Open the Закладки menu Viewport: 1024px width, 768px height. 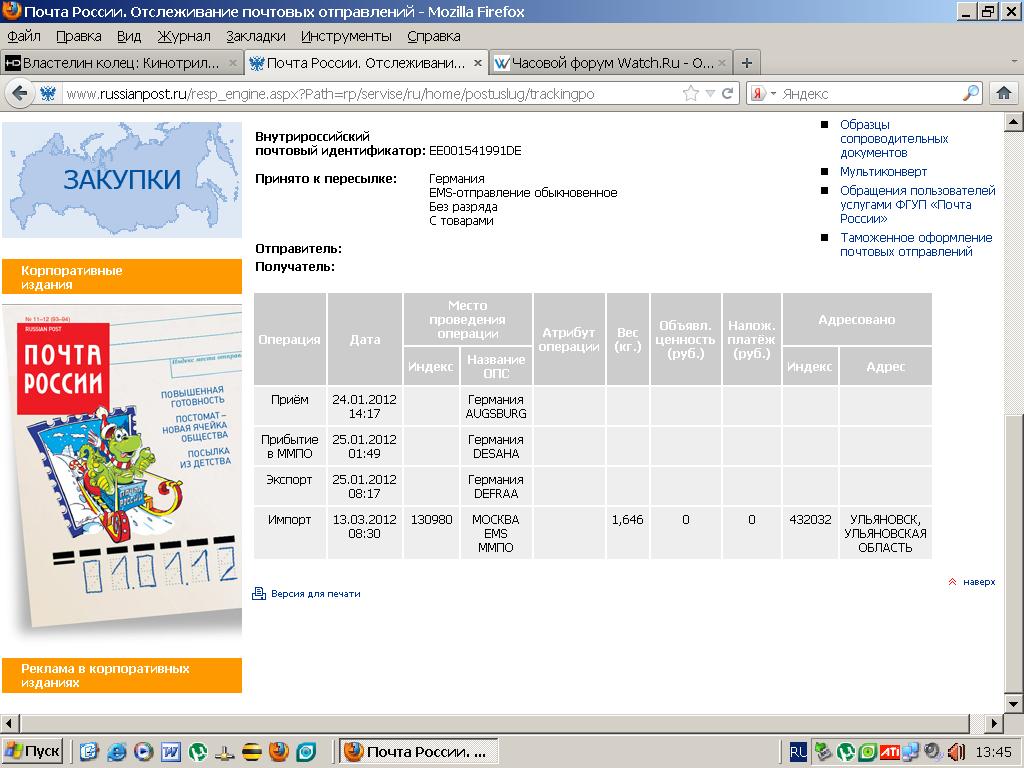[x=255, y=36]
